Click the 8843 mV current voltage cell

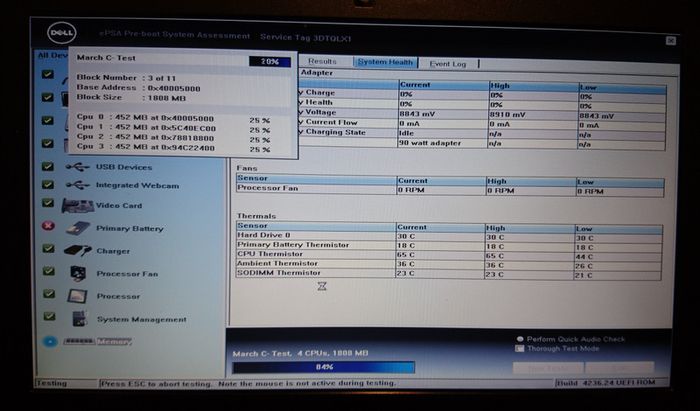(443, 114)
